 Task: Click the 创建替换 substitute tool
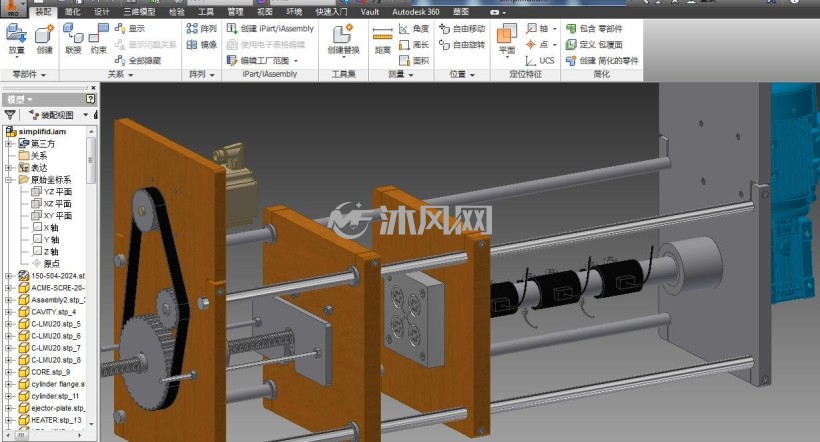click(x=343, y=39)
